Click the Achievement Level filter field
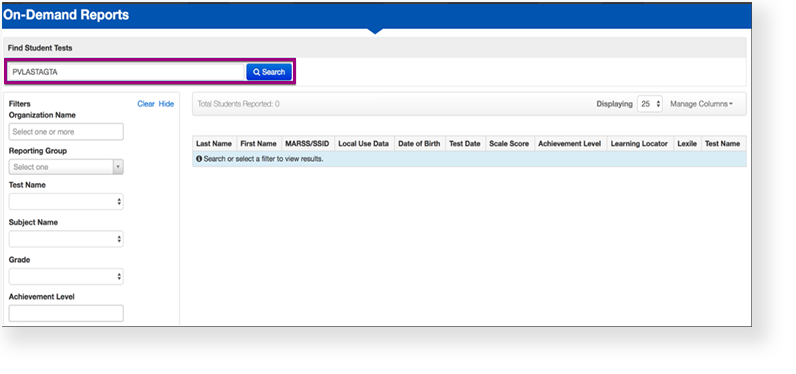Image resolution: width=796 pixels, height=374 pixels. click(66, 313)
